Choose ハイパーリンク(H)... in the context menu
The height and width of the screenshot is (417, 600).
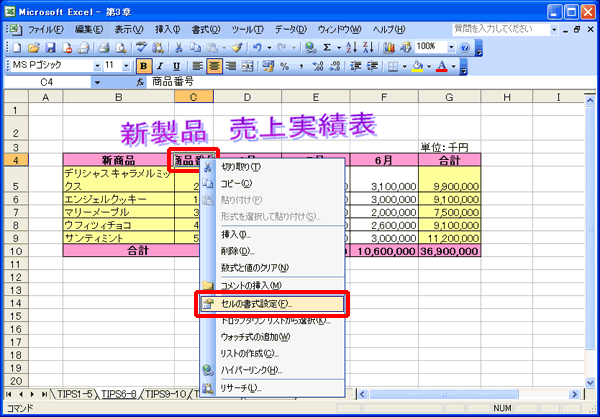[x=272, y=370]
